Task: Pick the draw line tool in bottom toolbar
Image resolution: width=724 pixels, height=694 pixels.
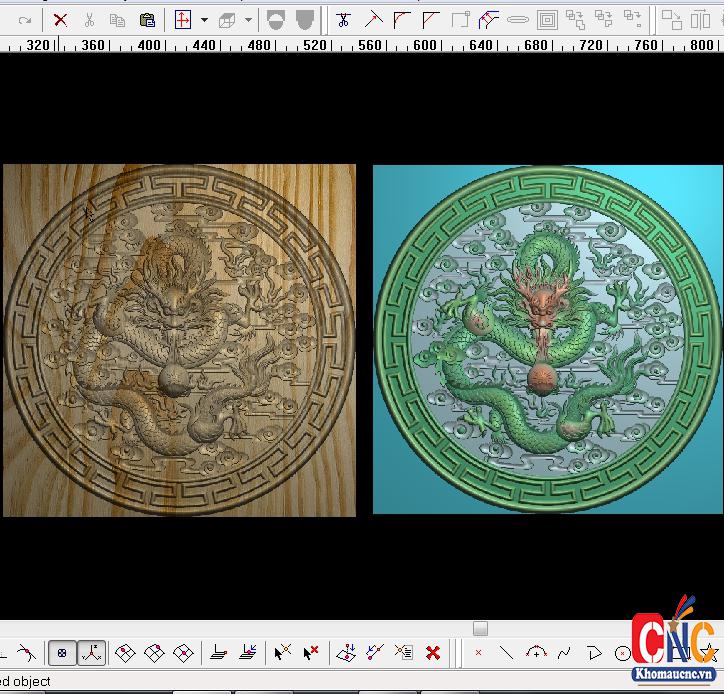Action: 507,653
